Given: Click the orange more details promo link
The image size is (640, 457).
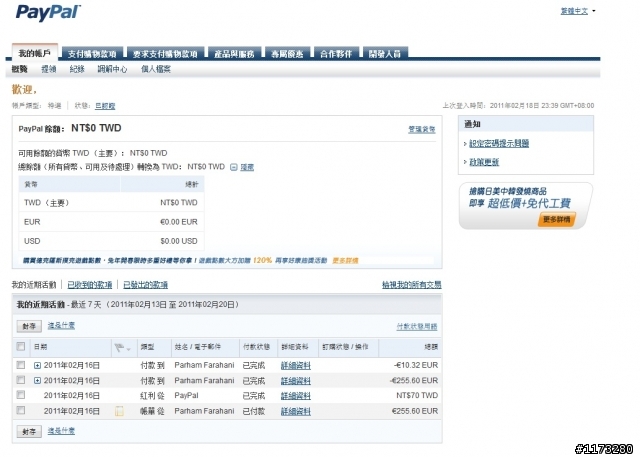Looking at the screenshot, I should [x=345, y=261].
